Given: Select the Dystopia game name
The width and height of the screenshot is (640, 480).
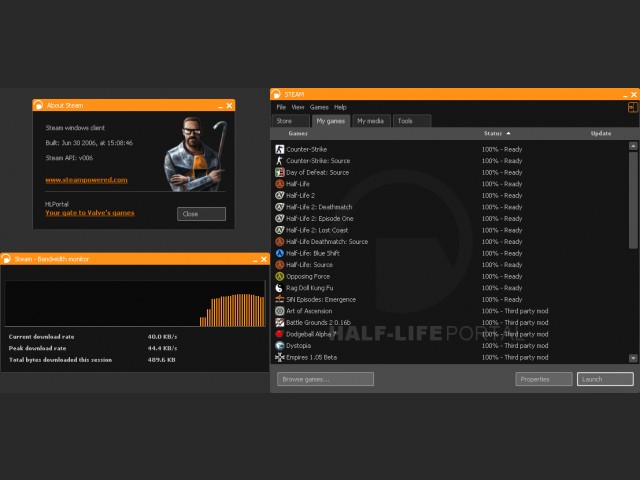Looking at the screenshot, I should pyautogui.click(x=298, y=346).
